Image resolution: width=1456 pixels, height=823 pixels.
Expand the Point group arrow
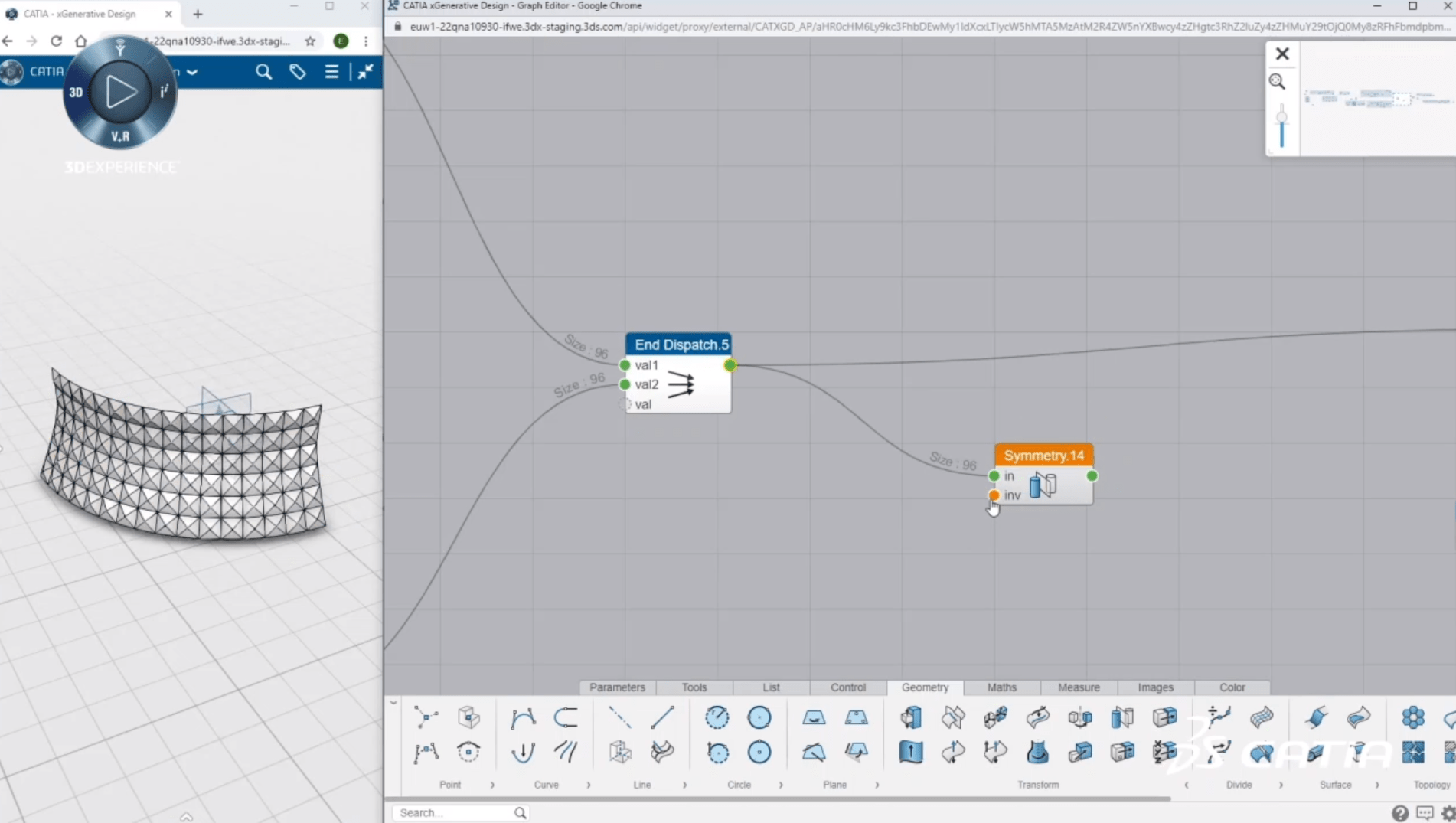click(492, 785)
